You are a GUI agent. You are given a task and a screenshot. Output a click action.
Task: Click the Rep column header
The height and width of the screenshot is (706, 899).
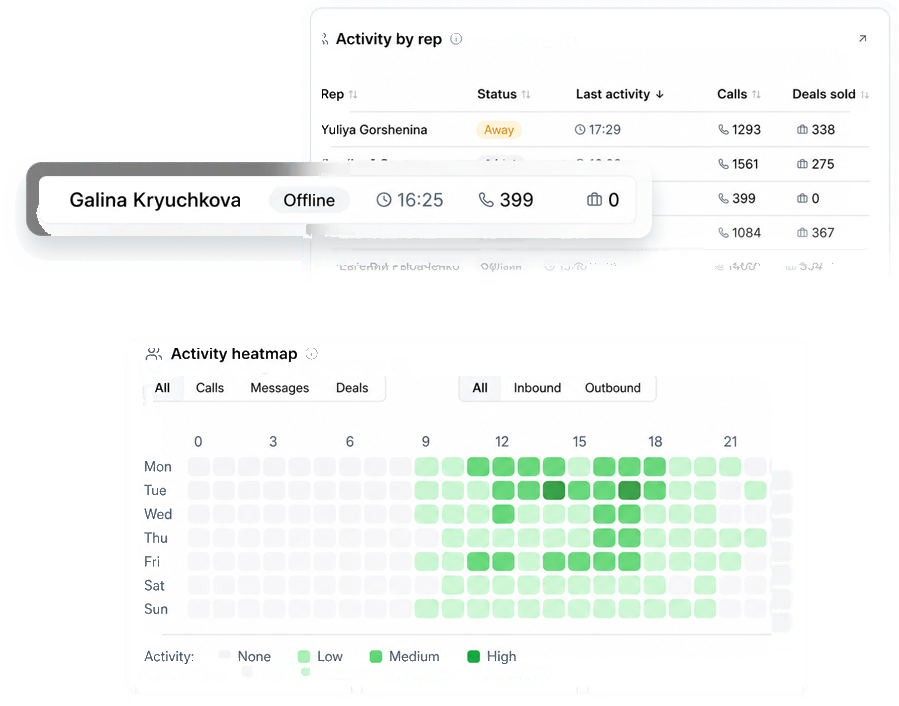pyautogui.click(x=333, y=94)
